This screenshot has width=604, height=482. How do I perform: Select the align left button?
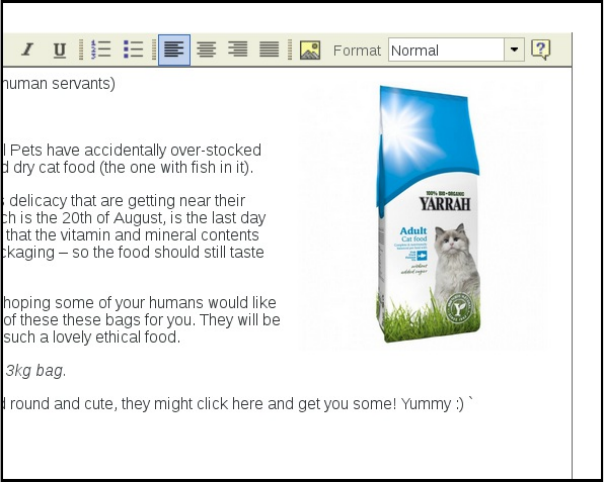174,50
